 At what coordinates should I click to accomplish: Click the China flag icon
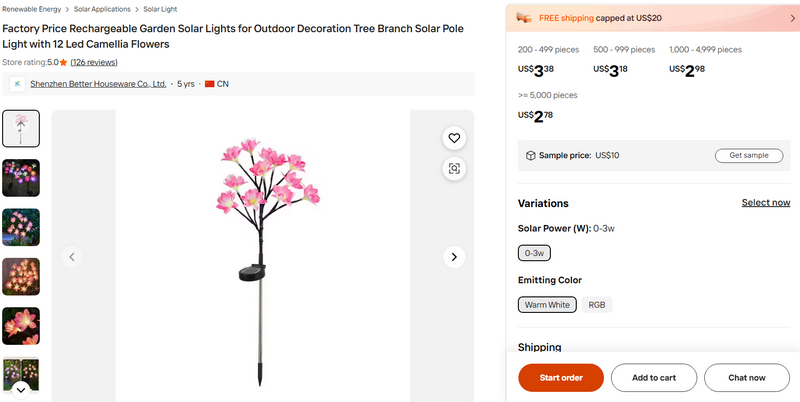[x=210, y=84]
